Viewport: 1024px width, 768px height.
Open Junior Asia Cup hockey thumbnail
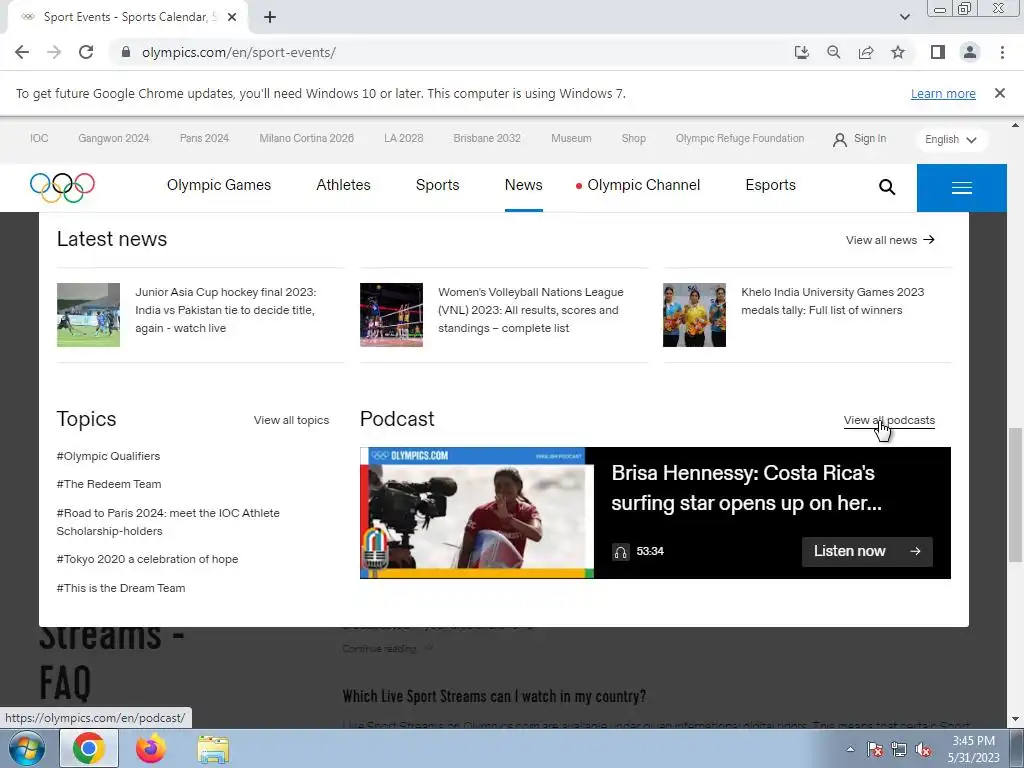[x=88, y=315]
